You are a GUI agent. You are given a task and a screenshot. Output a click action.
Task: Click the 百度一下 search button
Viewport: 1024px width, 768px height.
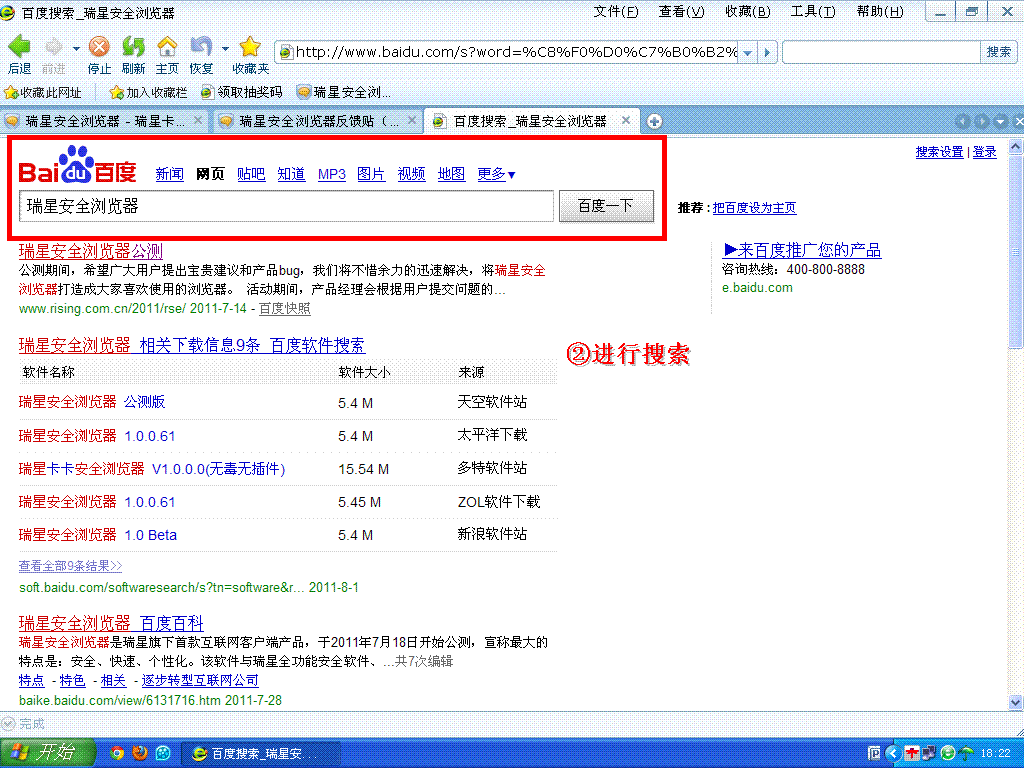[x=606, y=206]
